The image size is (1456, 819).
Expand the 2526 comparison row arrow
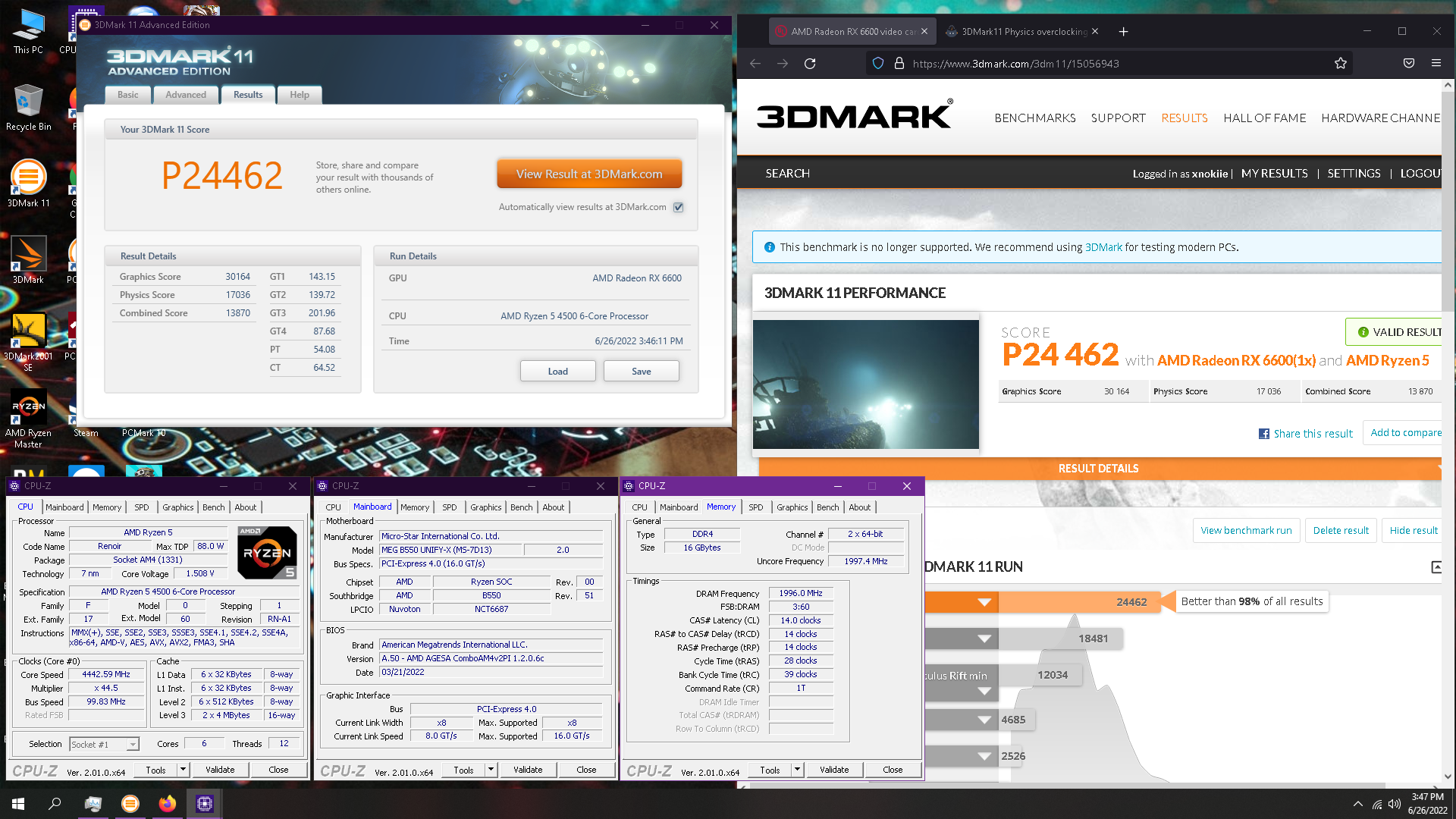984,756
